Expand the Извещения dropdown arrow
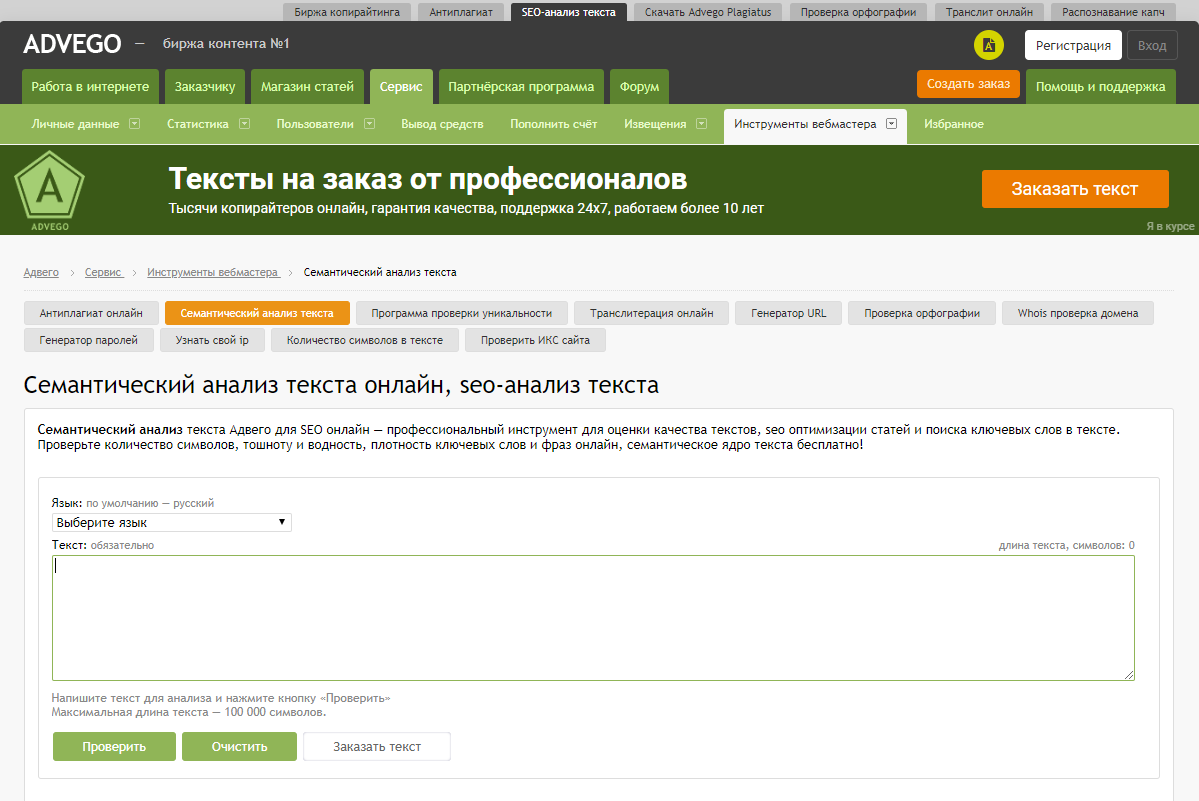The height and width of the screenshot is (801, 1199). 701,124
